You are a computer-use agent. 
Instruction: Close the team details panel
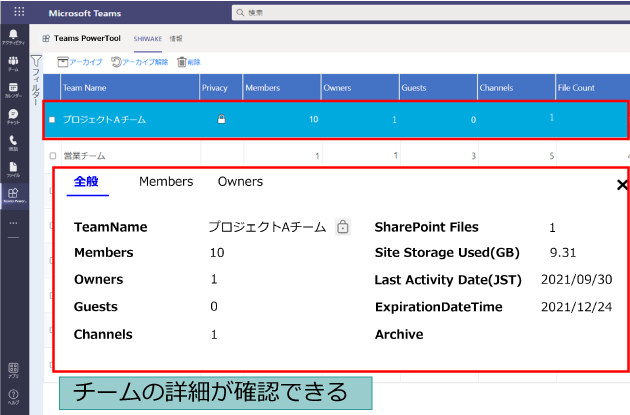(x=622, y=185)
